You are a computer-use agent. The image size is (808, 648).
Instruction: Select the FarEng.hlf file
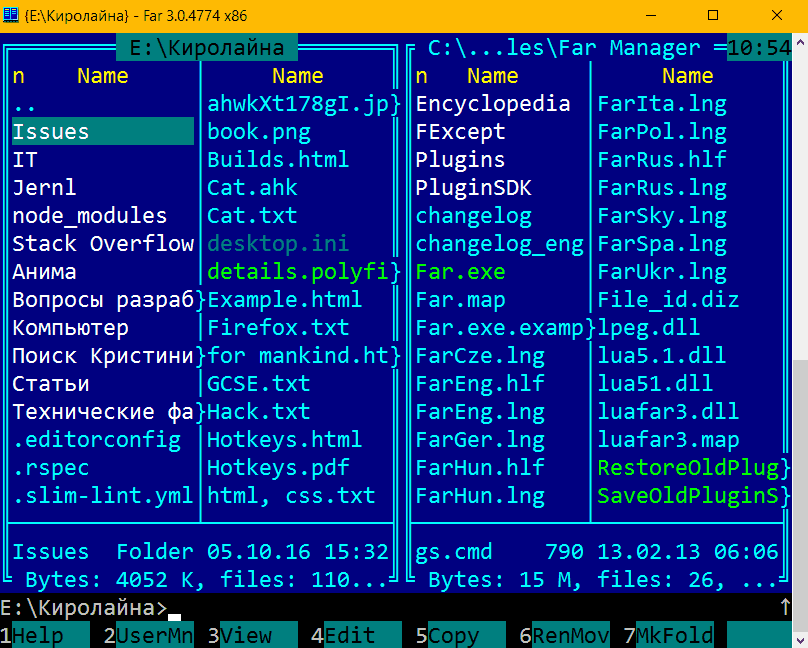point(480,384)
